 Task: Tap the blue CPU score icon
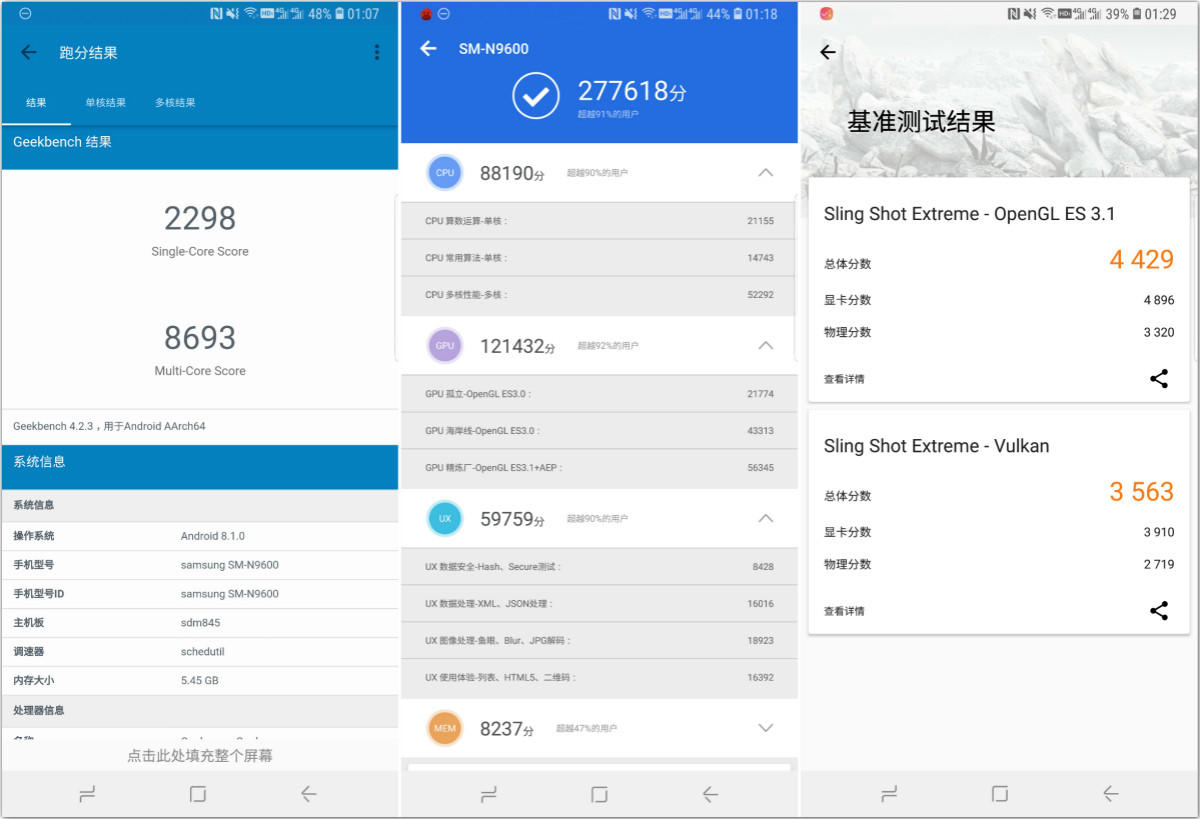445,173
